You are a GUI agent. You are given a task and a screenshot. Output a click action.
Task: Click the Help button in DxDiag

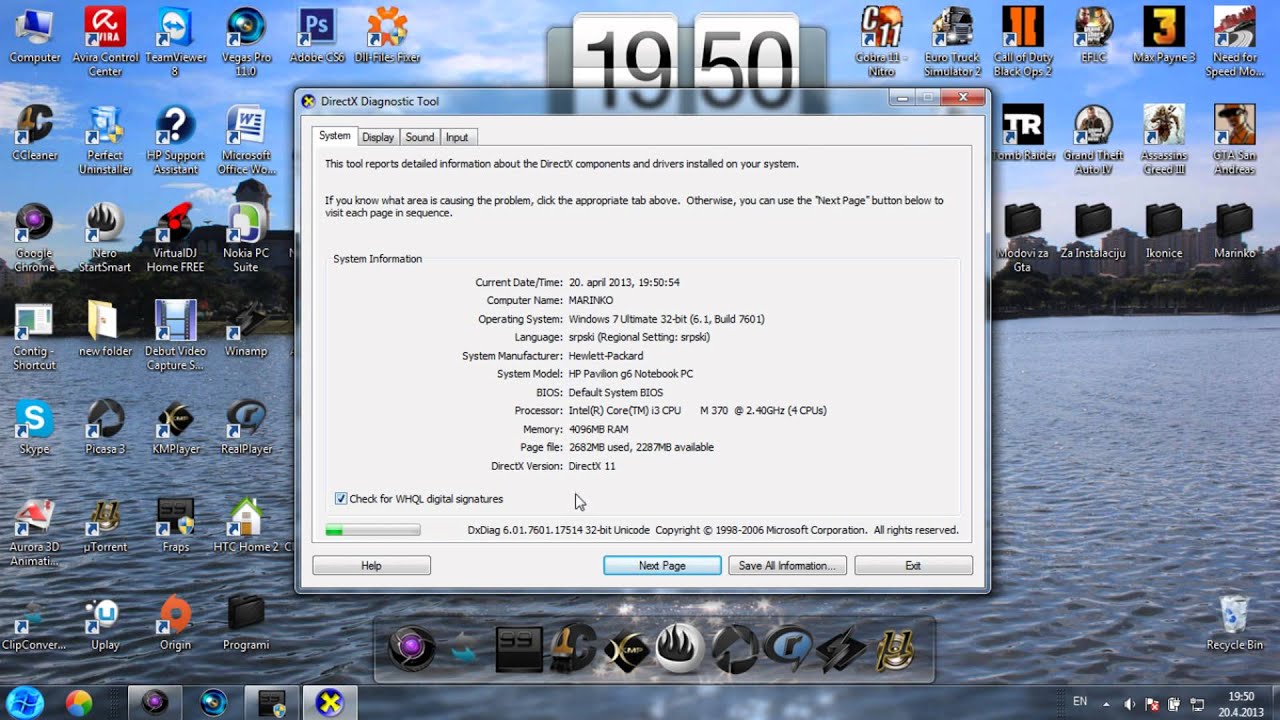[x=371, y=566]
